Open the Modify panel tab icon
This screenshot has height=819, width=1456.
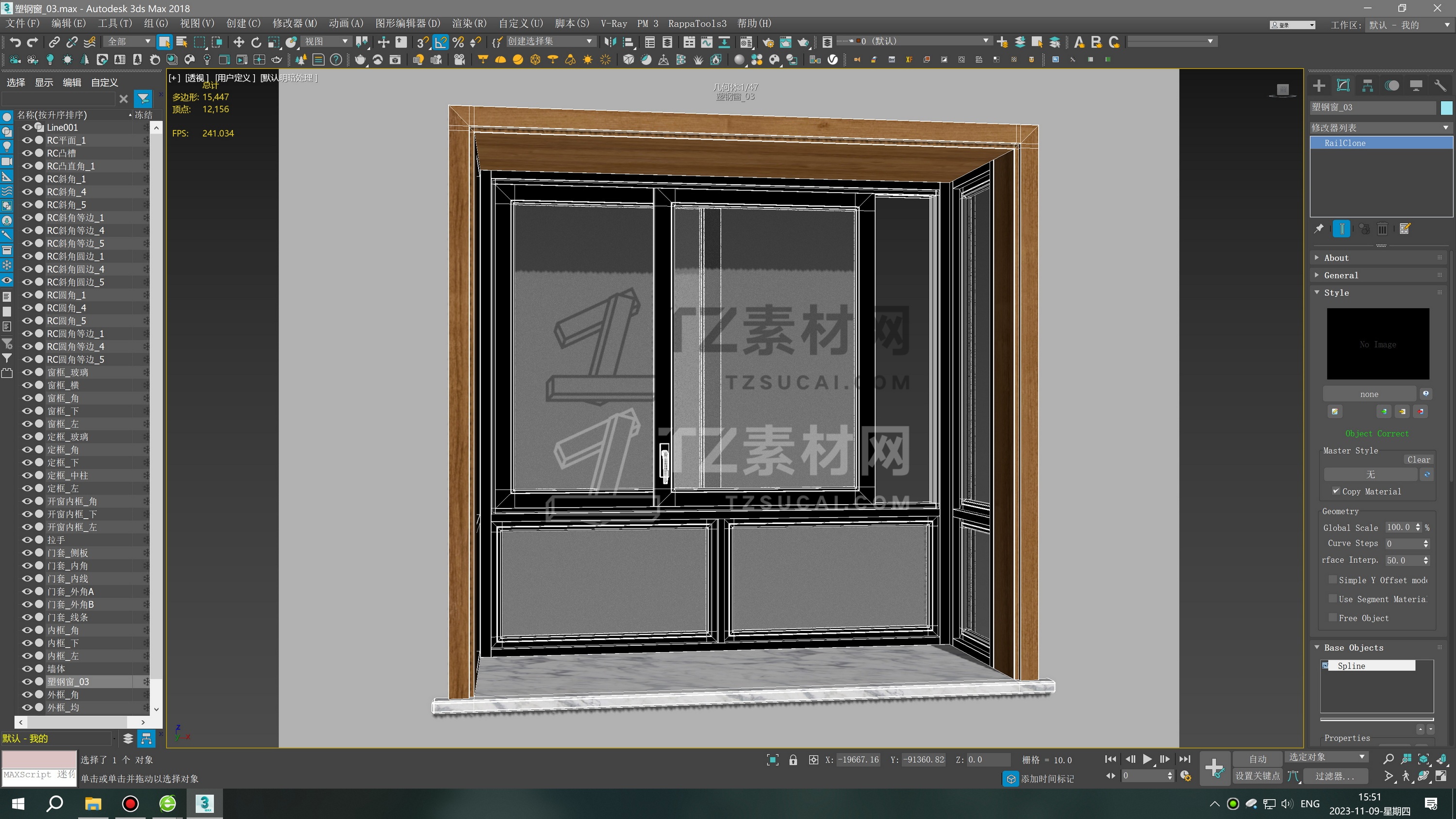click(1343, 86)
